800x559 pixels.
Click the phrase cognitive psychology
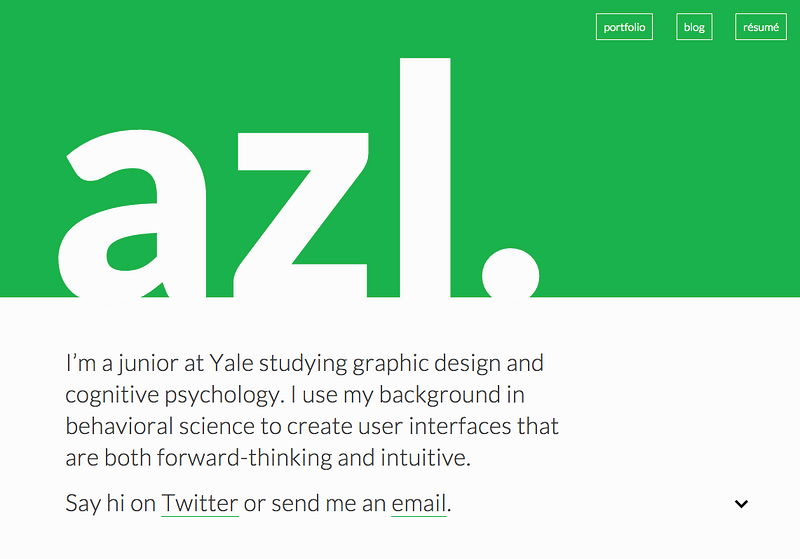(x=174, y=396)
